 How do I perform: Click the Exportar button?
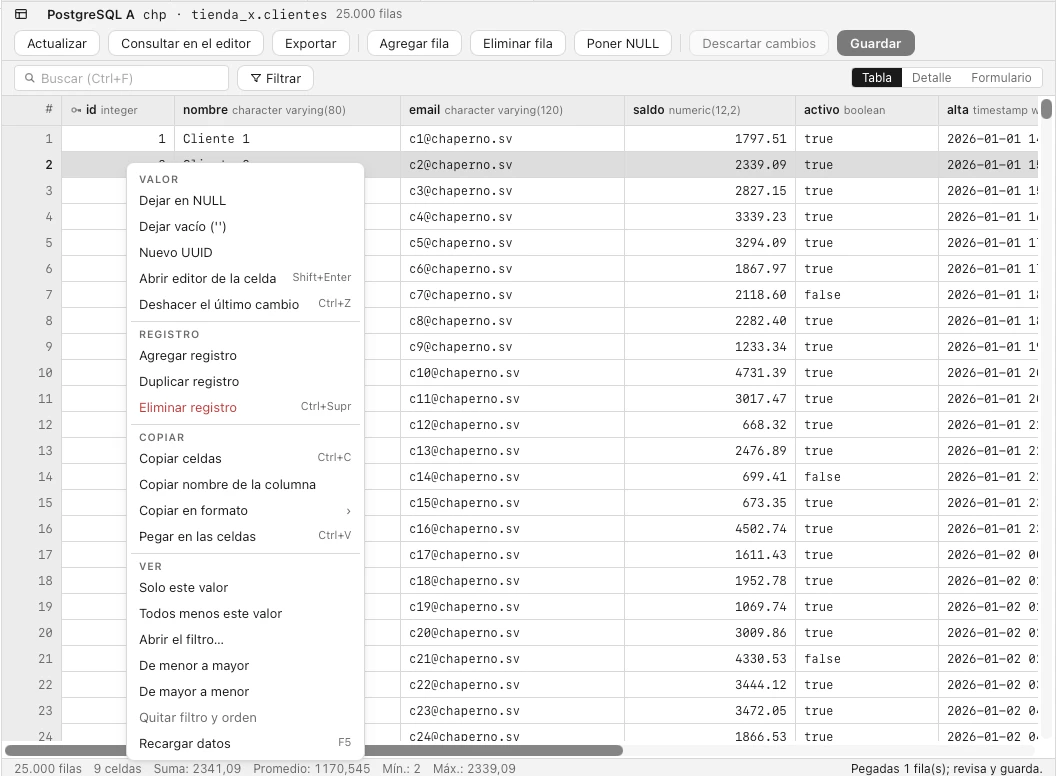pyautogui.click(x=310, y=43)
